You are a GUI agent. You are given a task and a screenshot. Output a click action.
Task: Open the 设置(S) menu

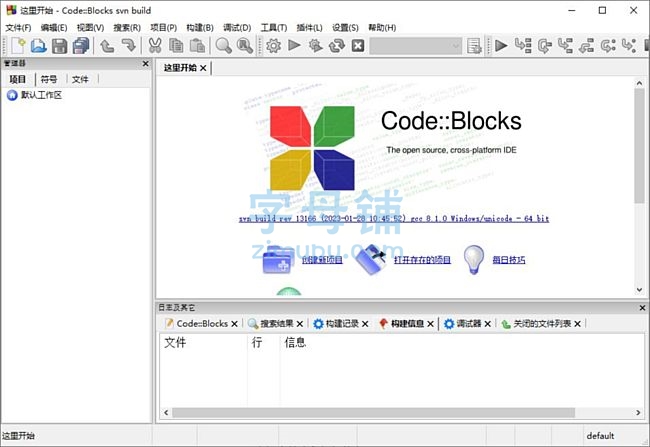[345, 28]
